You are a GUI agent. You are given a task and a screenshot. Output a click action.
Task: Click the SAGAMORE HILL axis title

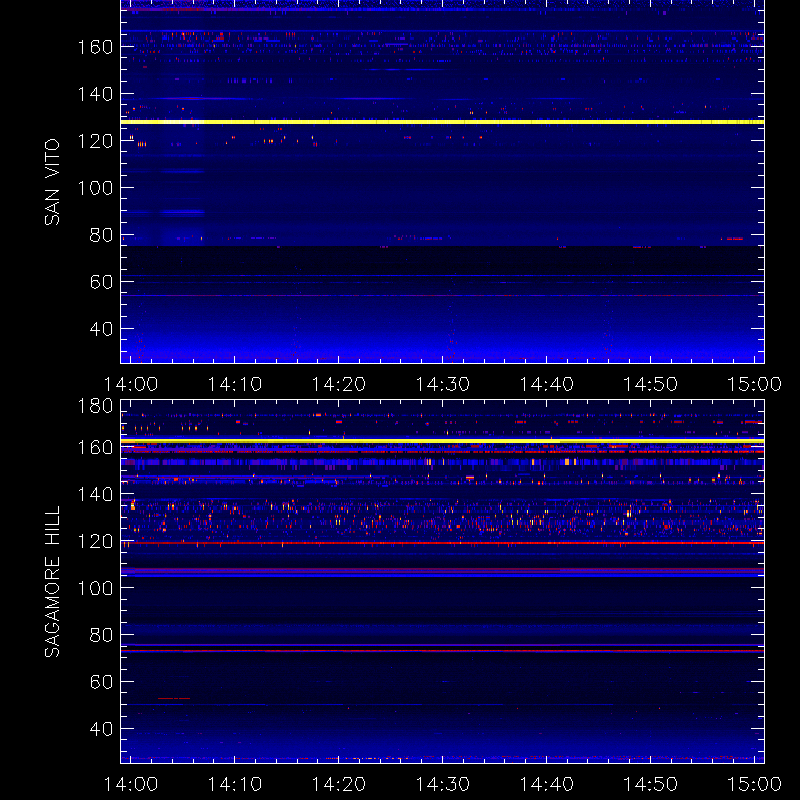52,582
